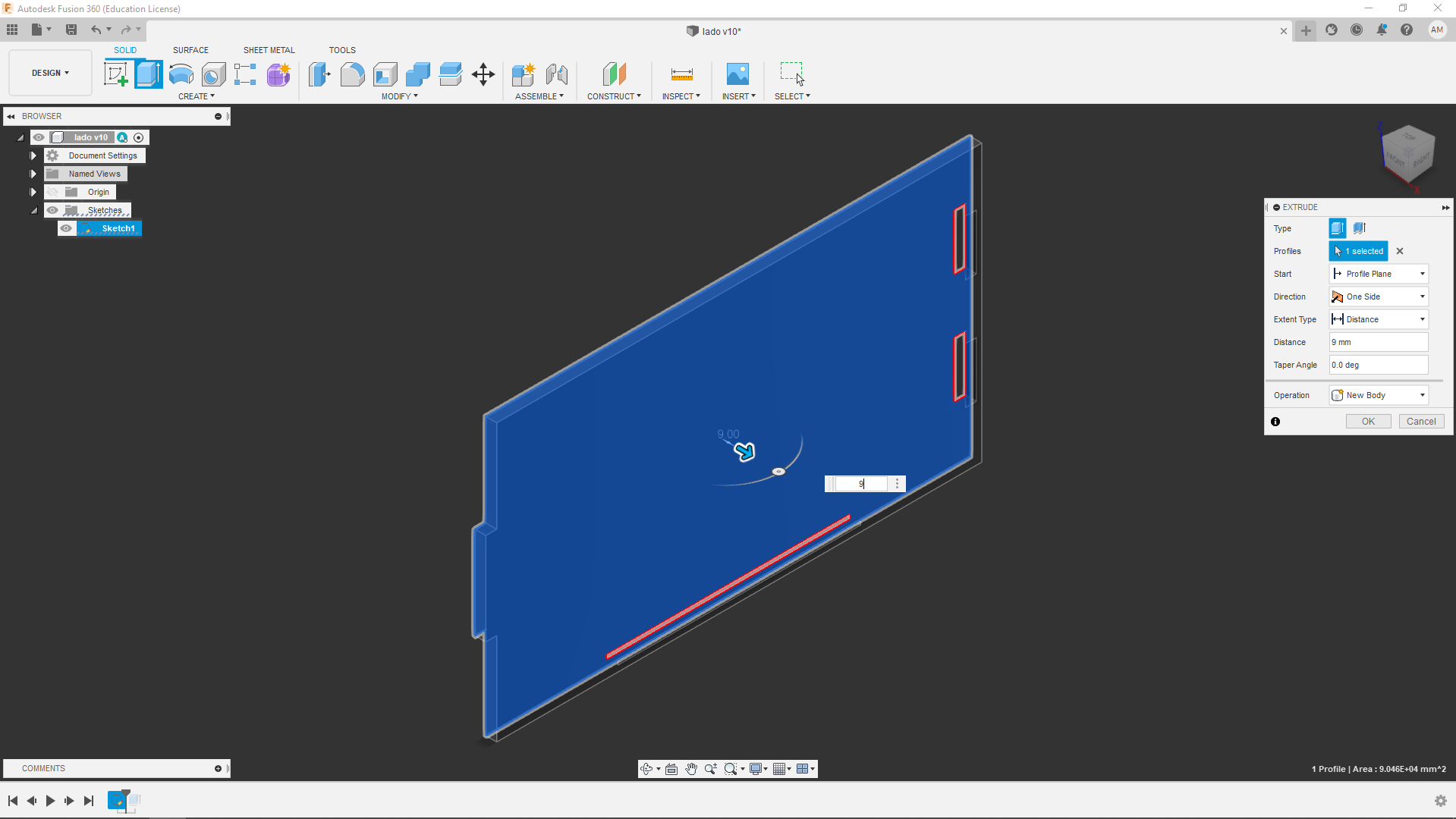Image resolution: width=1456 pixels, height=819 pixels.
Task: Select the Hole tool
Action: (214, 74)
